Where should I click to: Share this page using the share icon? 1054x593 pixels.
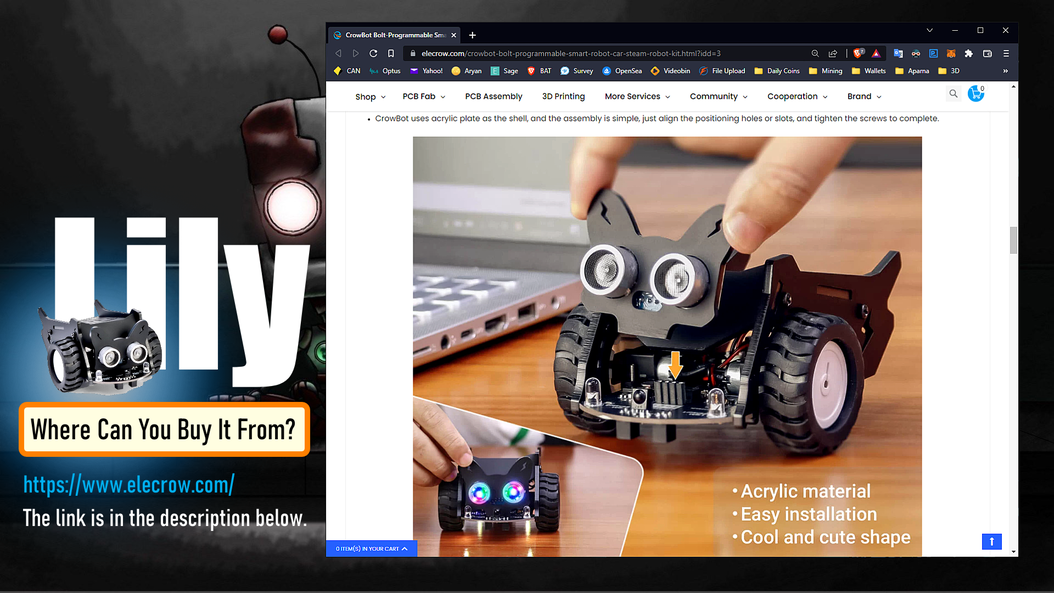tap(833, 53)
